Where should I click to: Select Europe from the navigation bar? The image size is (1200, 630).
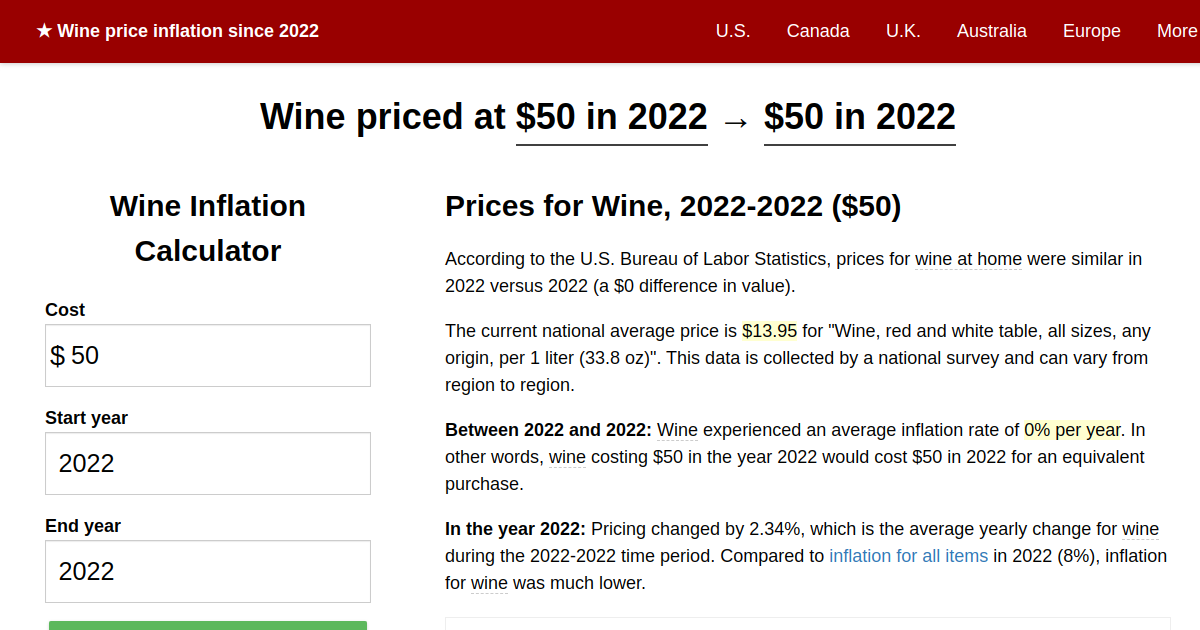1091,31
